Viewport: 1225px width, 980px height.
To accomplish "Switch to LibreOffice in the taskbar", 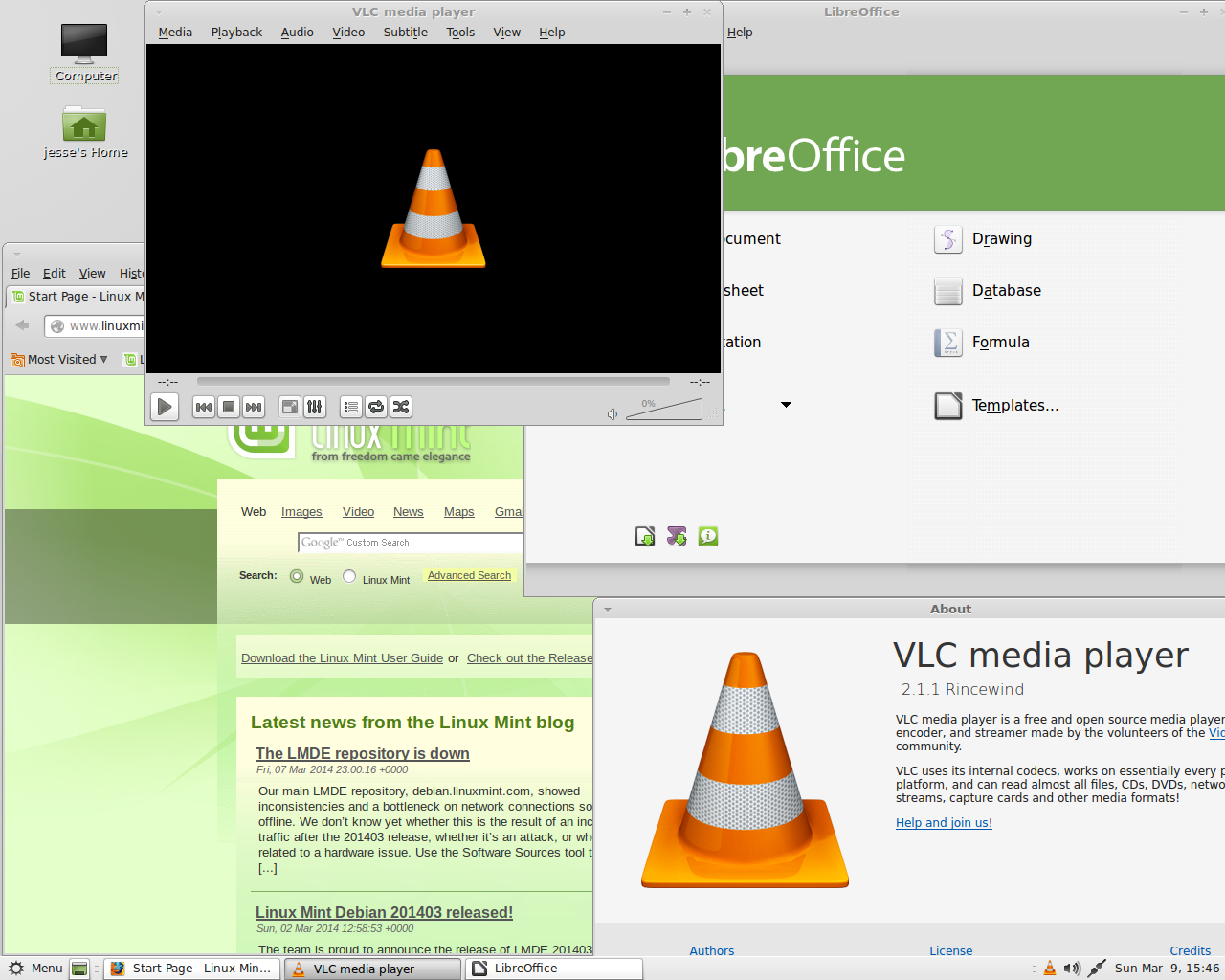I will point(554,969).
